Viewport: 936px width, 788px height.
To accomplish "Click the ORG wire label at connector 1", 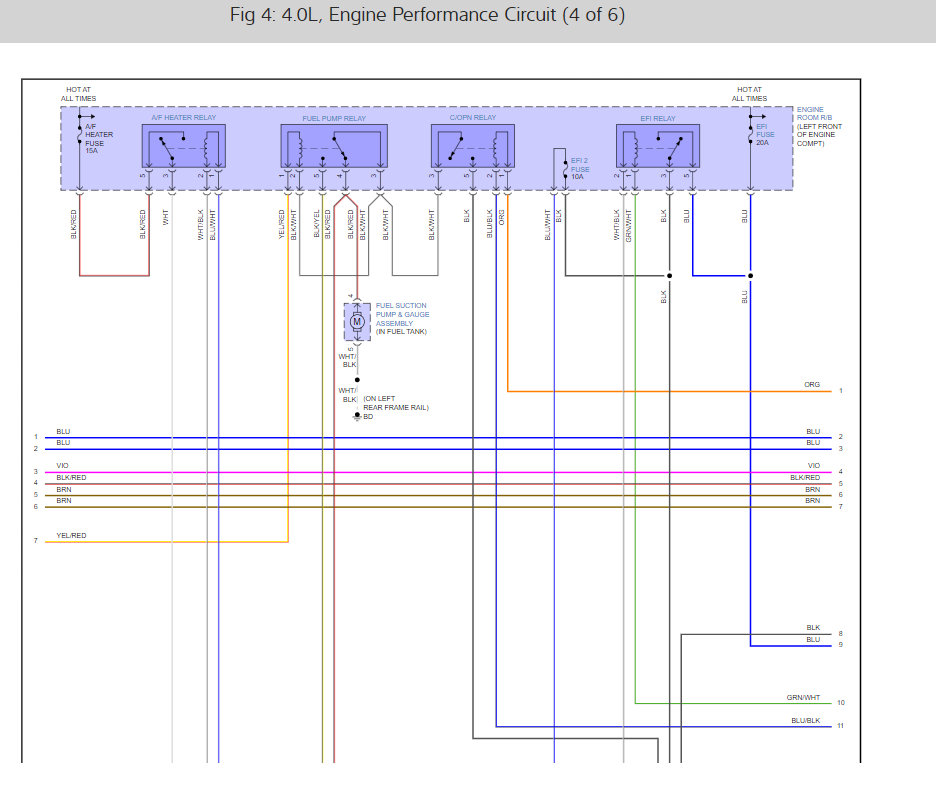I will [811, 385].
